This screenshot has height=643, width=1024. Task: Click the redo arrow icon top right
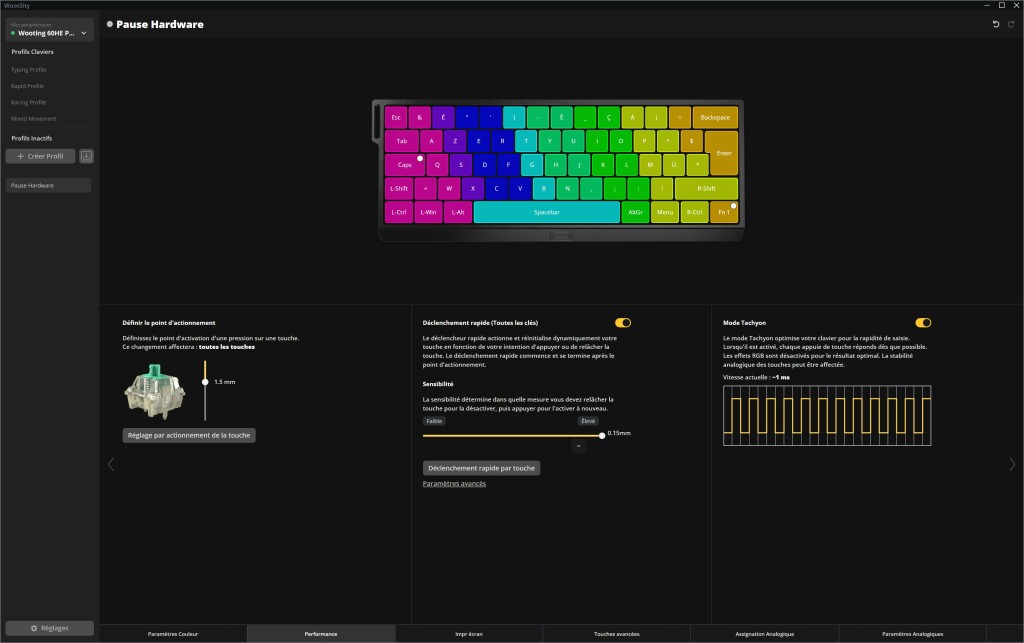pos(1011,24)
